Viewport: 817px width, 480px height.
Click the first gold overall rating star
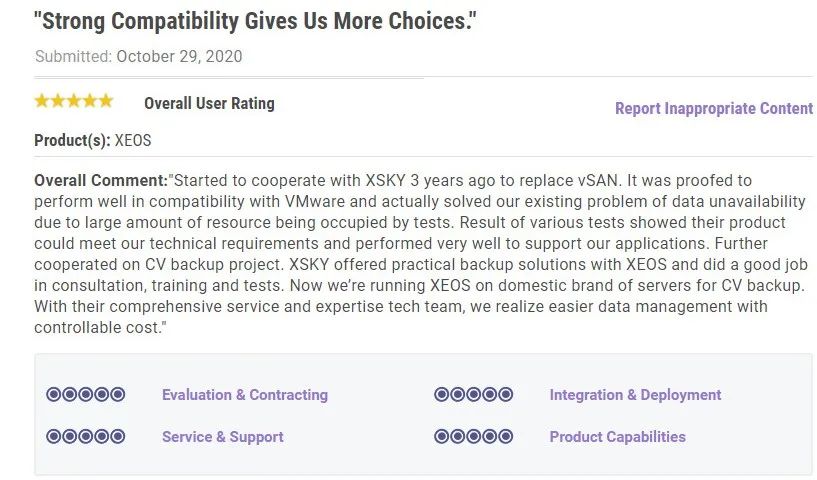point(42,101)
